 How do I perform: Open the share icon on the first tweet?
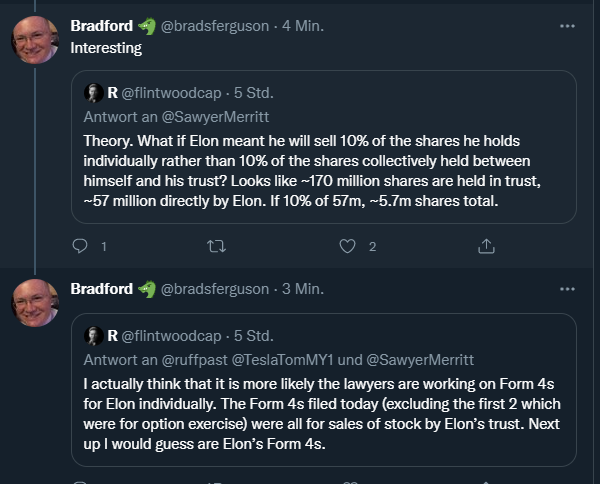487,246
